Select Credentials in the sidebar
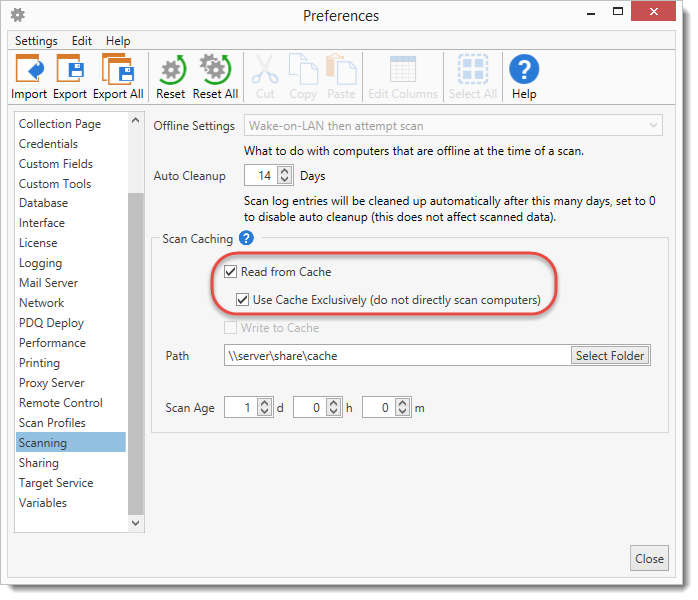 48,144
